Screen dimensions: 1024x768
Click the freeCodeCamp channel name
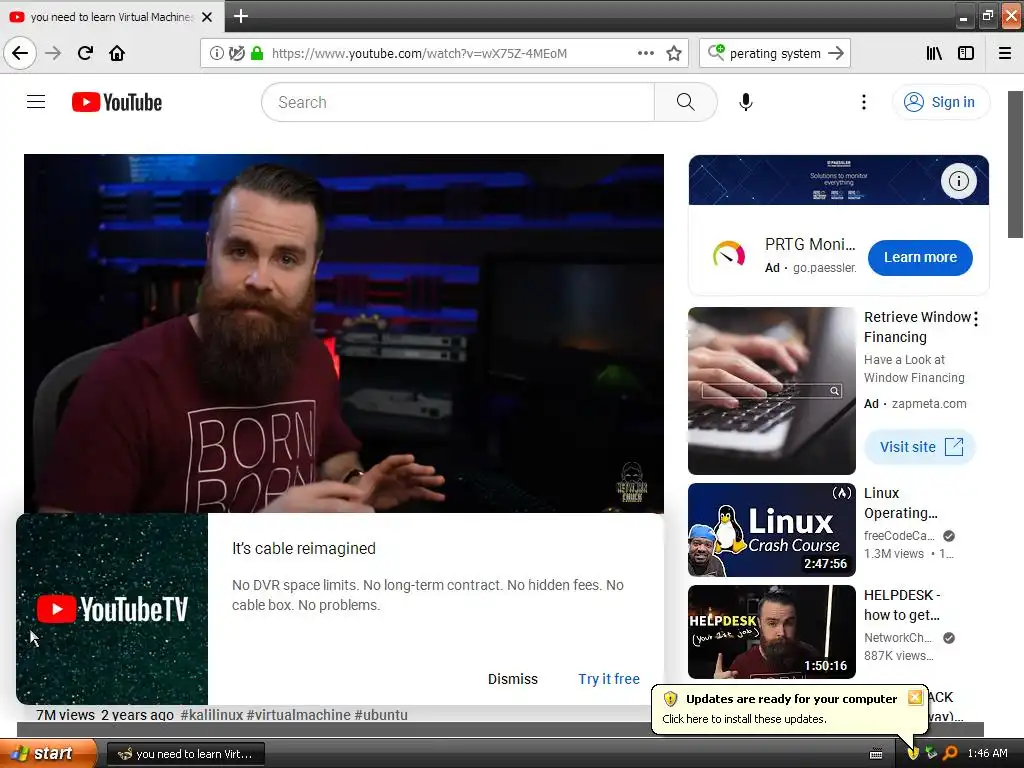click(x=899, y=536)
